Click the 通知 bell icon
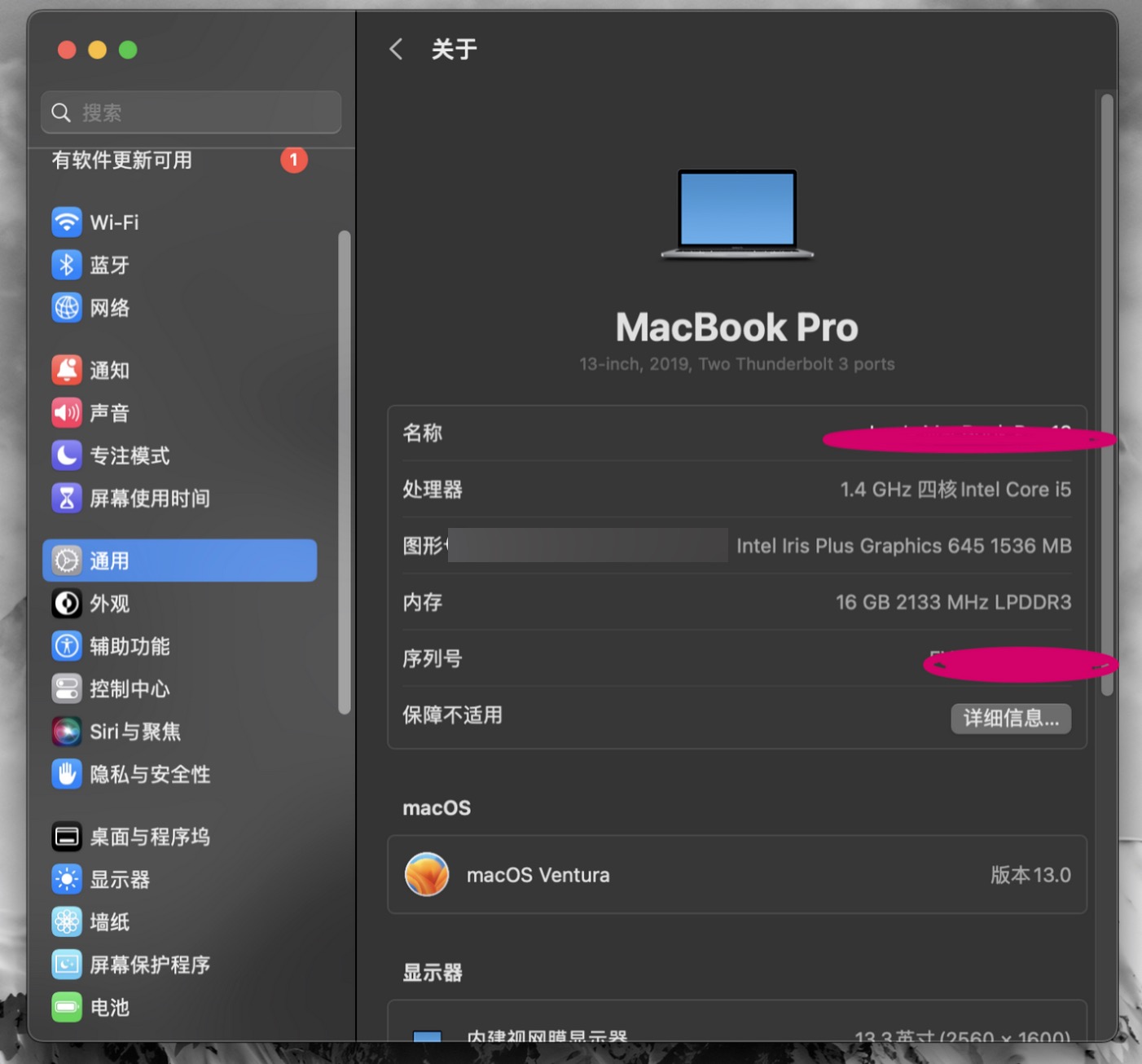This screenshot has width=1142, height=1064. (x=67, y=370)
